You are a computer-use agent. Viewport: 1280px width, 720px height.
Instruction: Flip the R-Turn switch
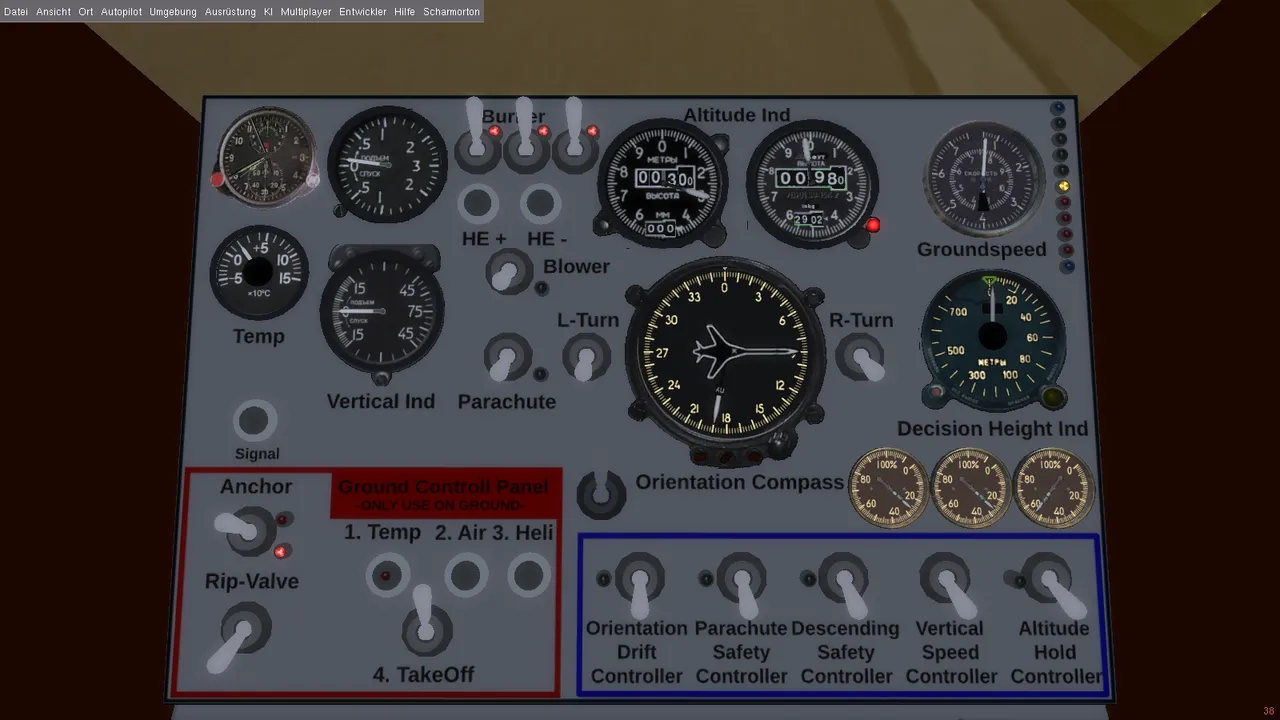tap(860, 358)
